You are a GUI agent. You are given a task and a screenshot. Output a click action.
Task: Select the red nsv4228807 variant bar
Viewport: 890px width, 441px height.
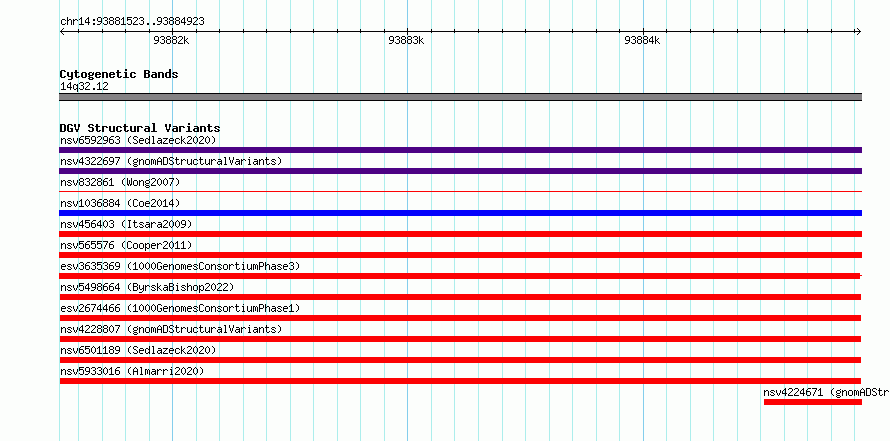tap(460, 339)
